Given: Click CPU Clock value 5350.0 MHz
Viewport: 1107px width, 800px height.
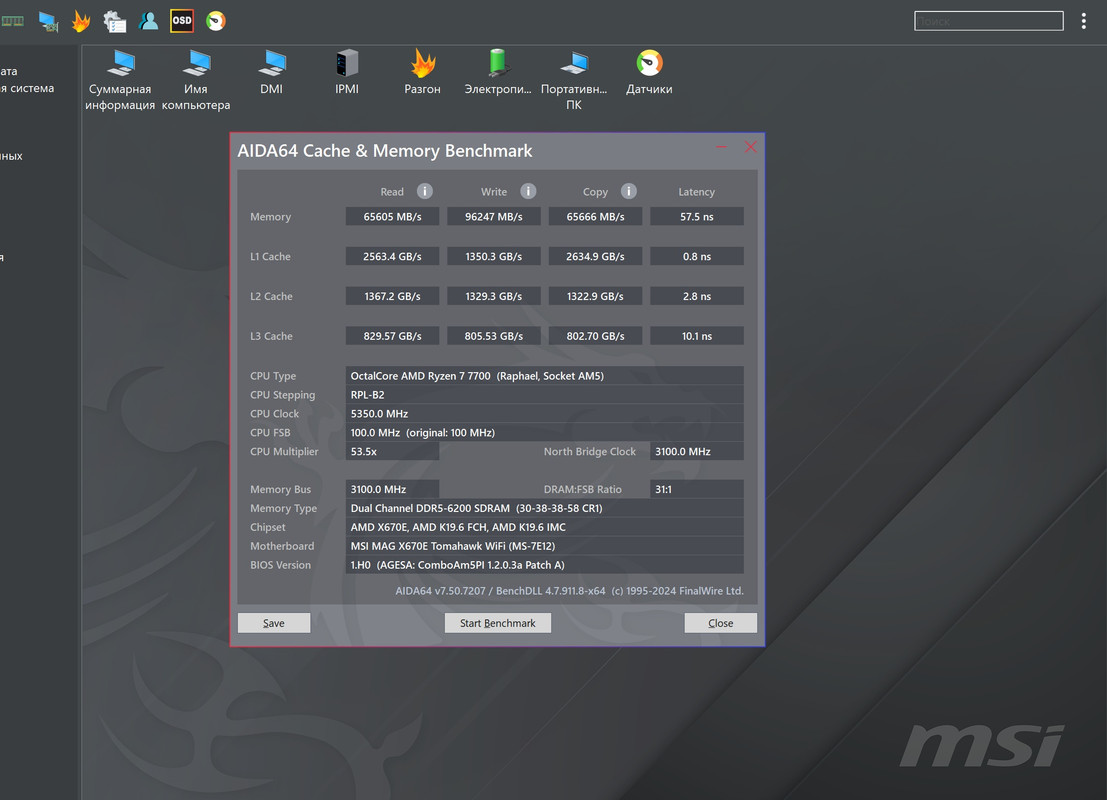Looking at the screenshot, I should click(x=544, y=414).
